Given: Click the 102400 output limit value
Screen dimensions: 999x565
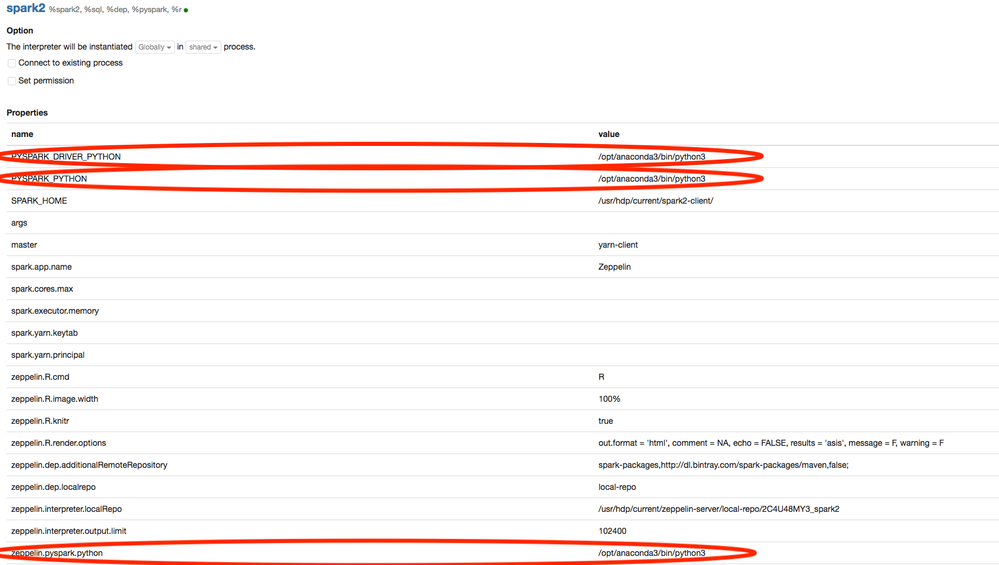Looking at the screenshot, I should tap(612, 531).
